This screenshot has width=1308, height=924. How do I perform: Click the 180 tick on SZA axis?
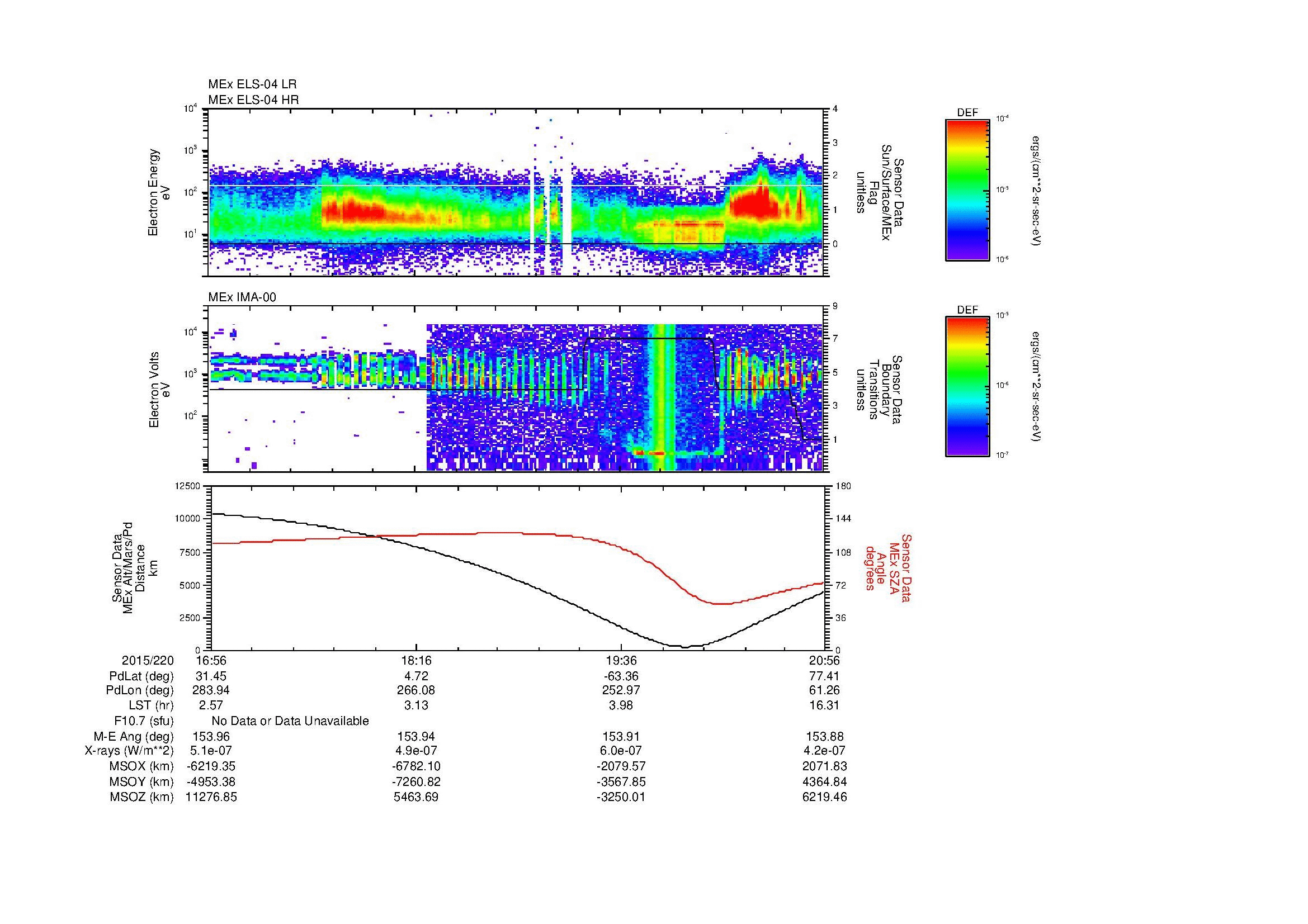pyautogui.click(x=844, y=486)
